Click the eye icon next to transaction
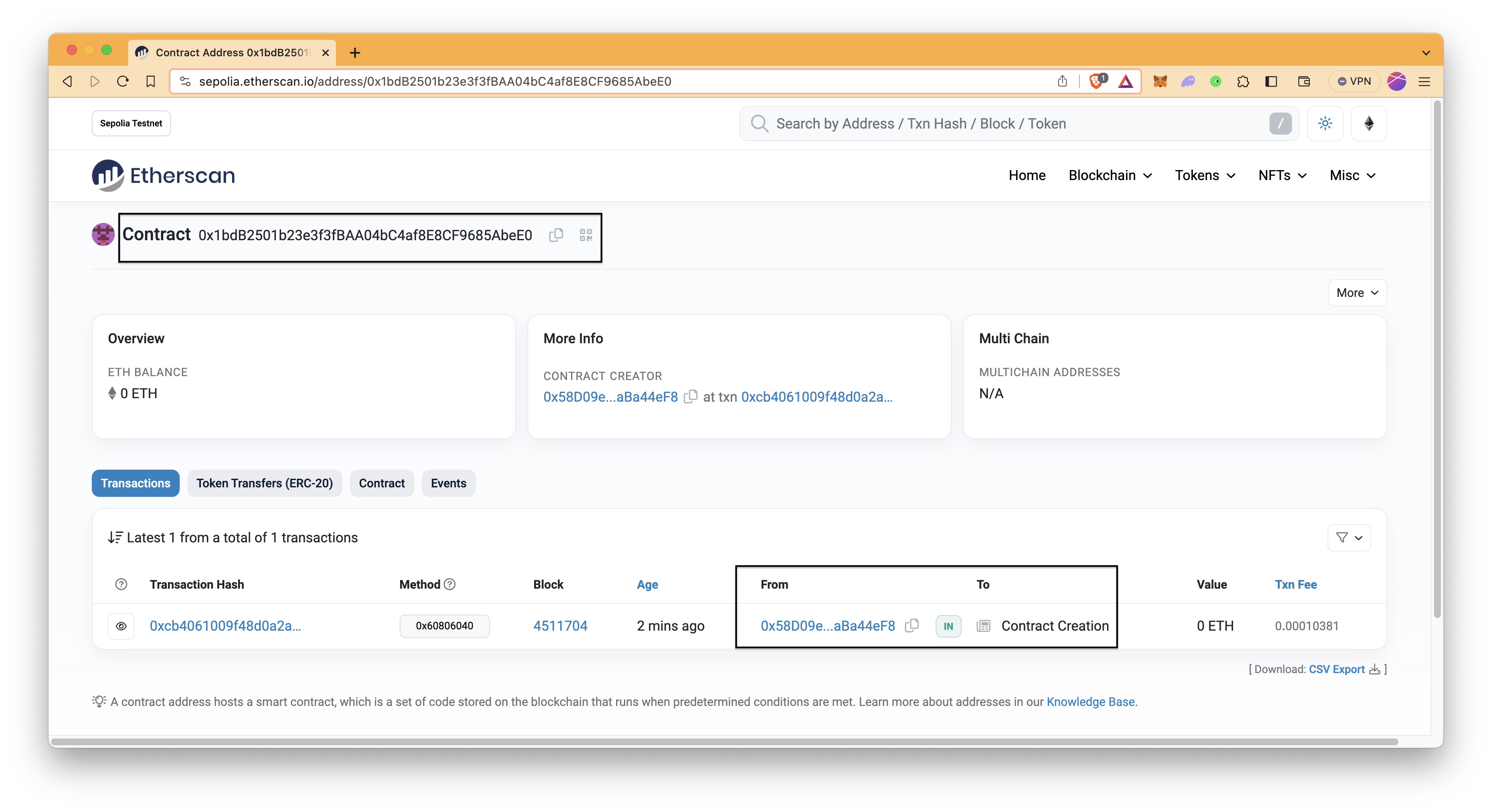Viewport: 1492px width, 812px height. pos(121,626)
